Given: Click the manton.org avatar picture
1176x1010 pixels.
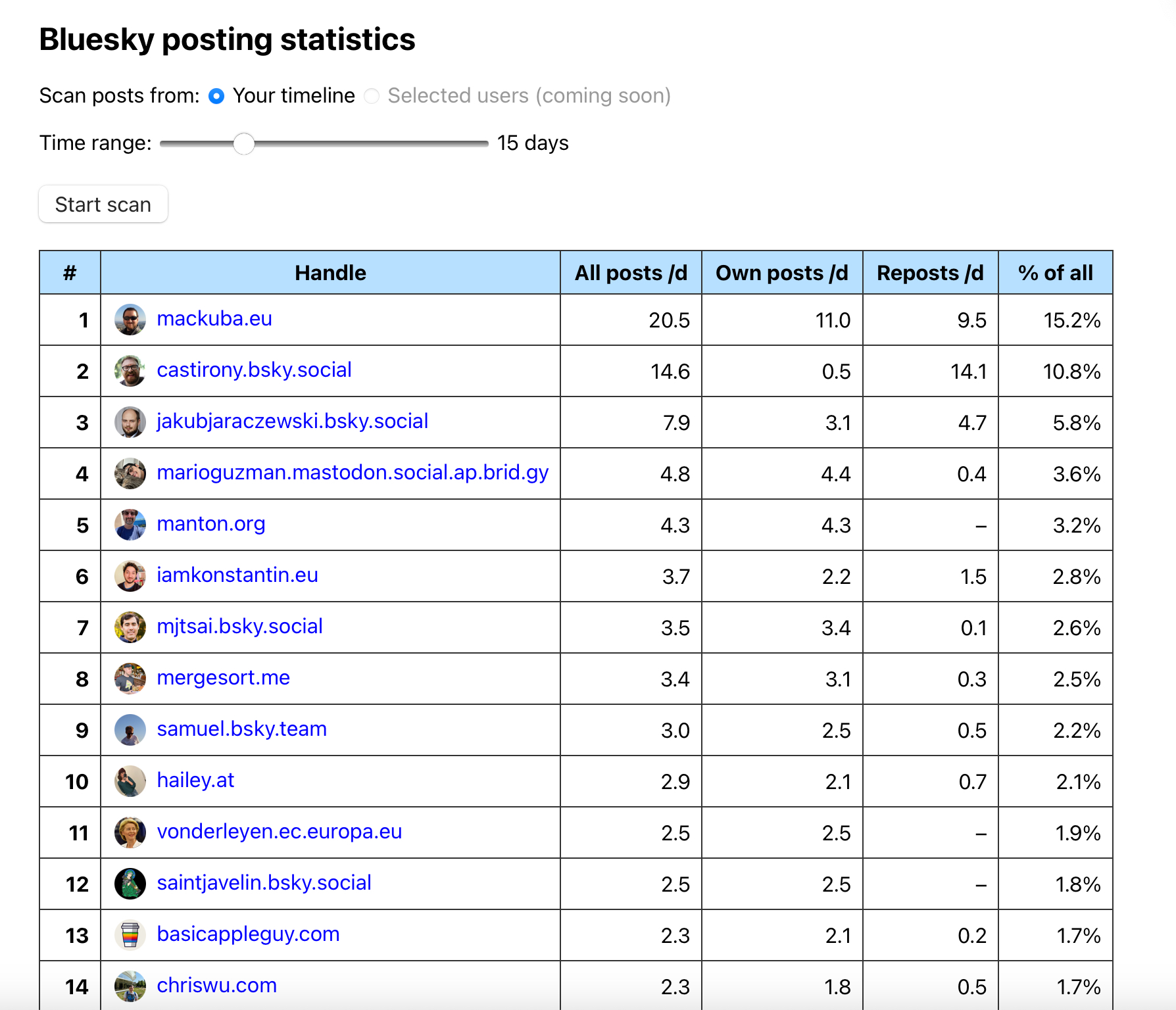Looking at the screenshot, I should coord(130,525).
